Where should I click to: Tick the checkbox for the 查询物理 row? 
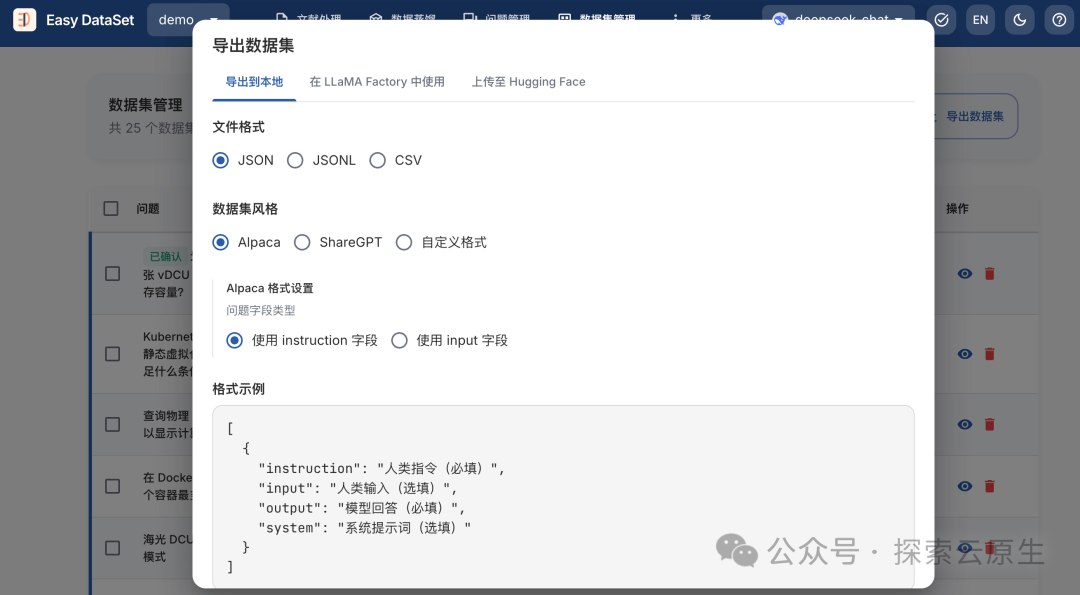coord(112,424)
